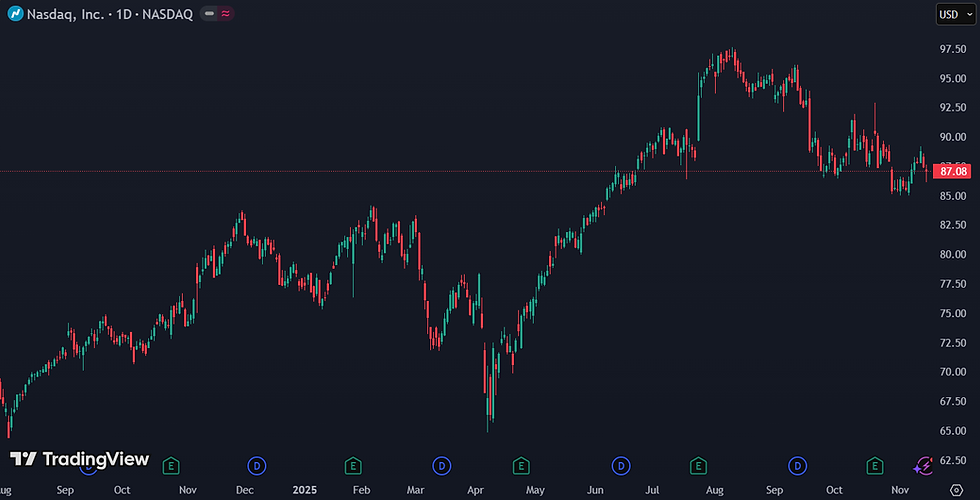Click the current price label 87.08
This screenshot has width=980, height=500.
(953, 171)
